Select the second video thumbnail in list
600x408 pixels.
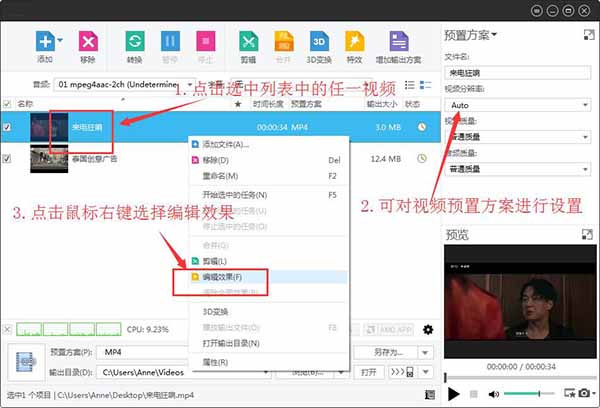(49, 158)
